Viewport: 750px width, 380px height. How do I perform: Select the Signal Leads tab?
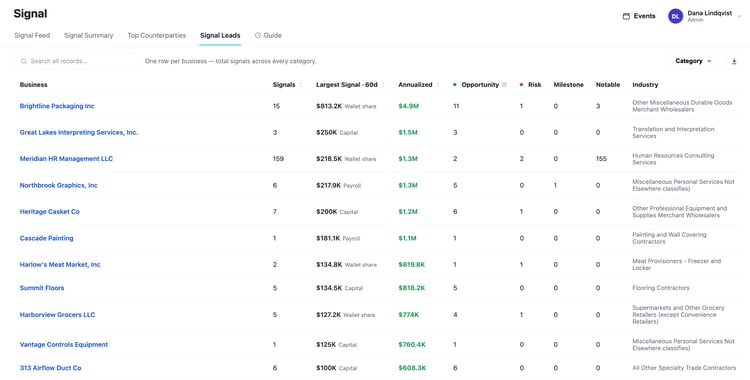[220, 35]
